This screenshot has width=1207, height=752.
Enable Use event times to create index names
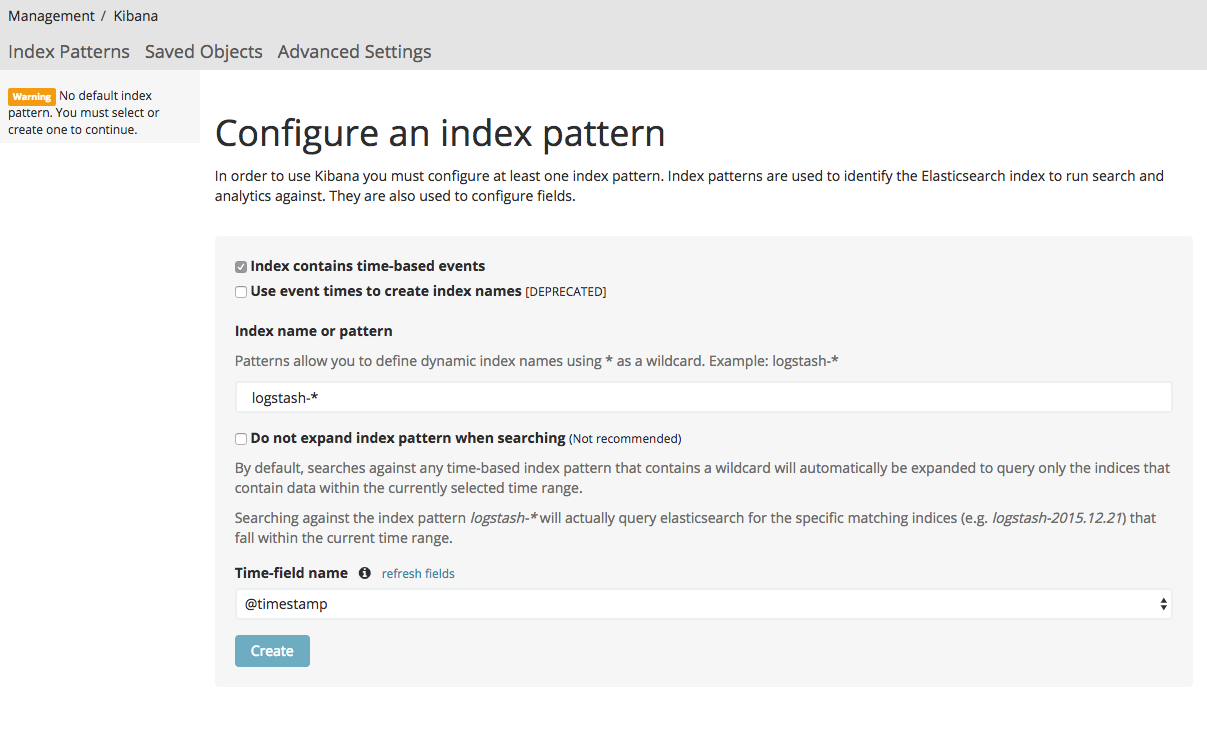(241, 292)
